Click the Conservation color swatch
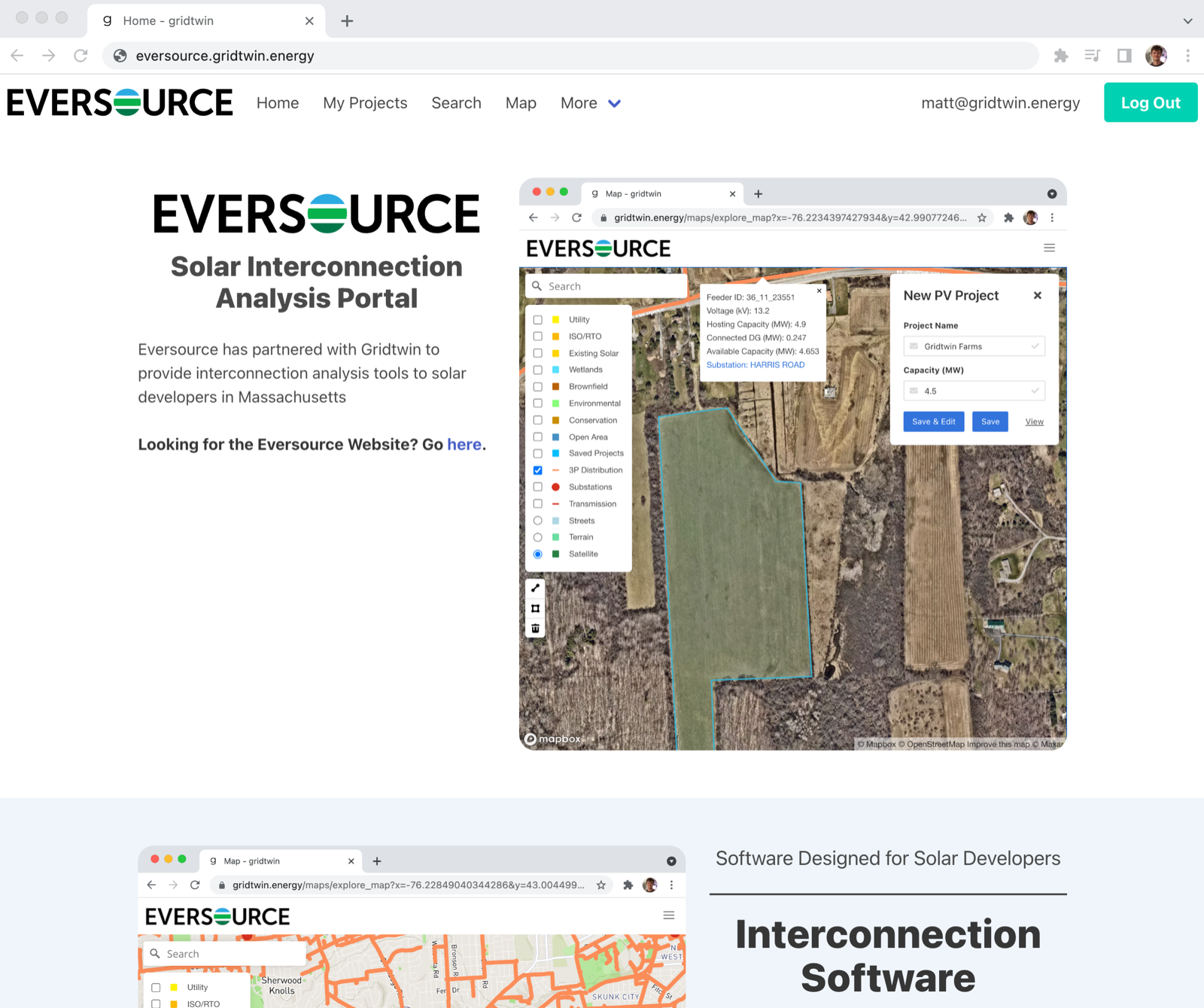The image size is (1204, 1008). pyautogui.click(x=555, y=420)
